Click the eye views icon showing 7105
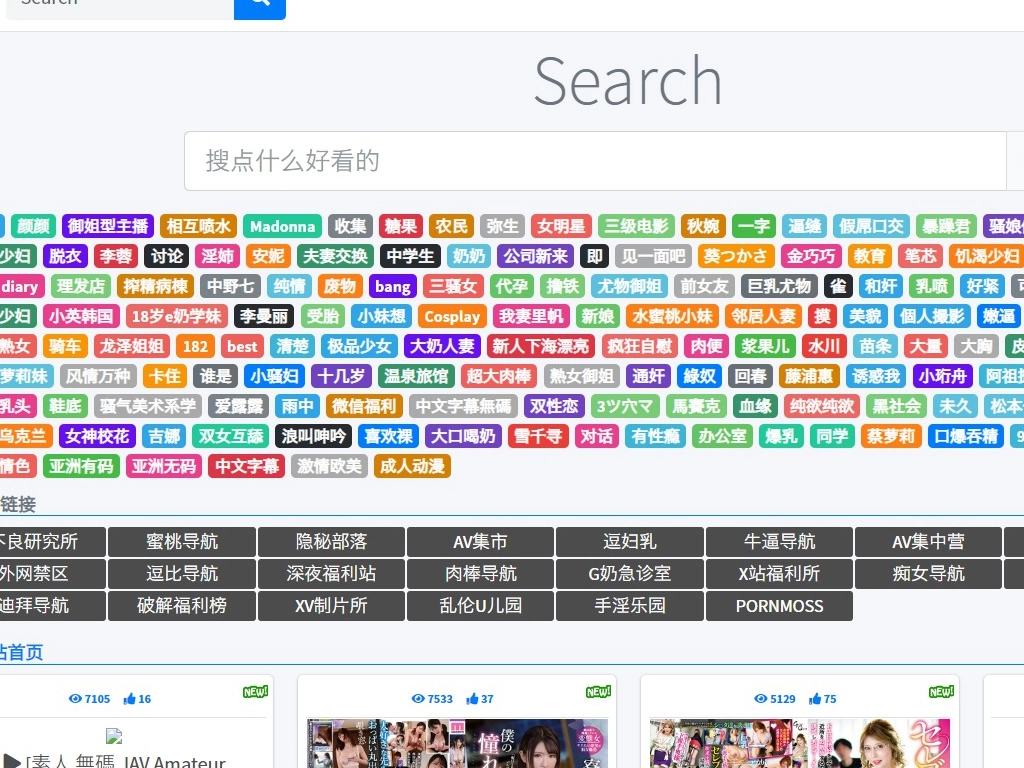This screenshot has height=768, width=1024. 74,699
